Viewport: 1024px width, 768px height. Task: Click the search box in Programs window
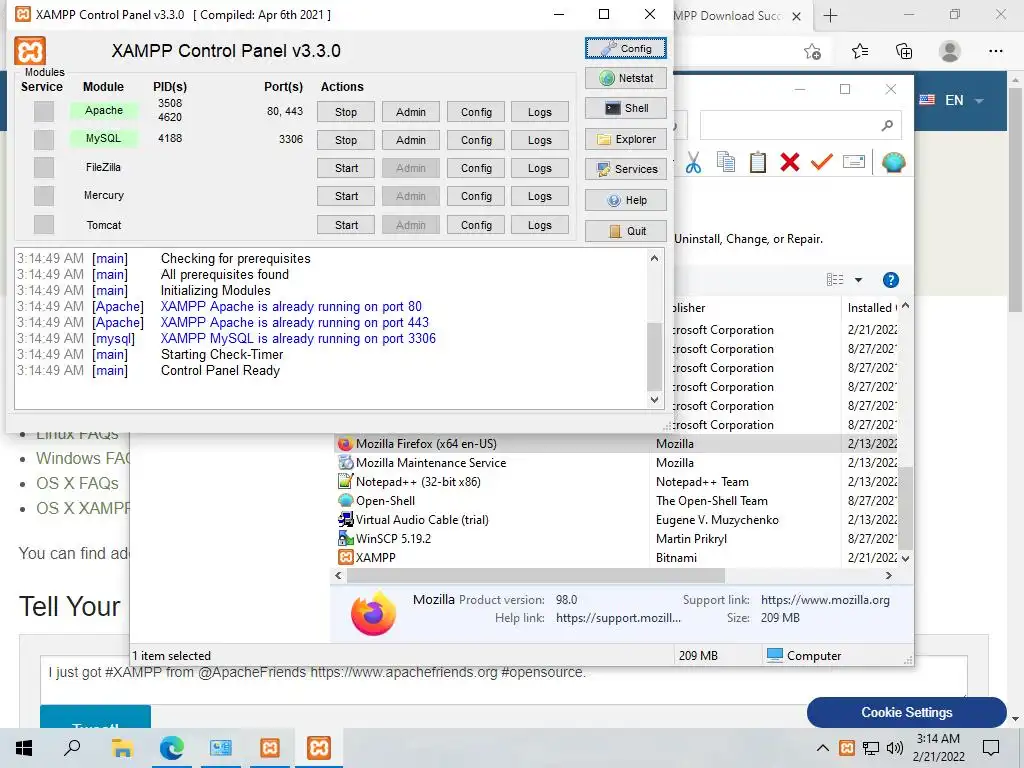pyautogui.click(x=801, y=125)
